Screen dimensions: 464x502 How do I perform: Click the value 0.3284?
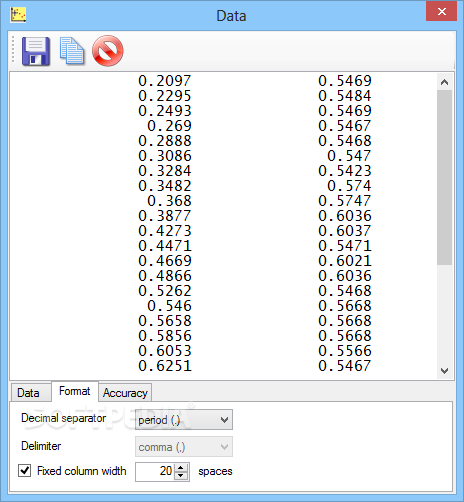(x=165, y=171)
